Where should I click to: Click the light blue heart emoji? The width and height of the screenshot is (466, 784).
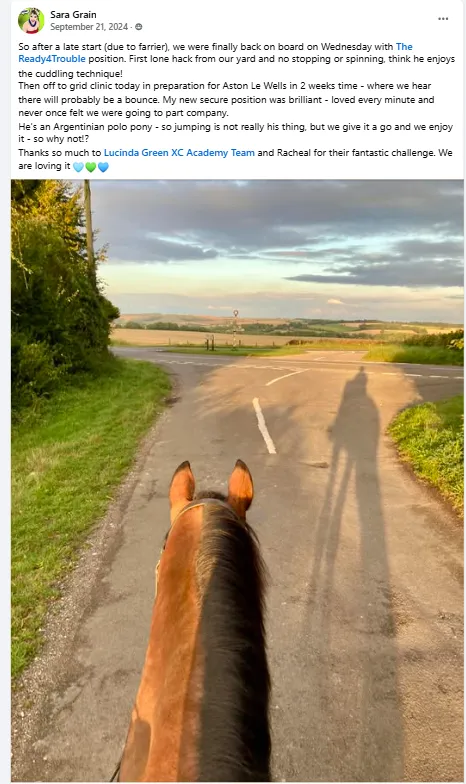coord(78,167)
